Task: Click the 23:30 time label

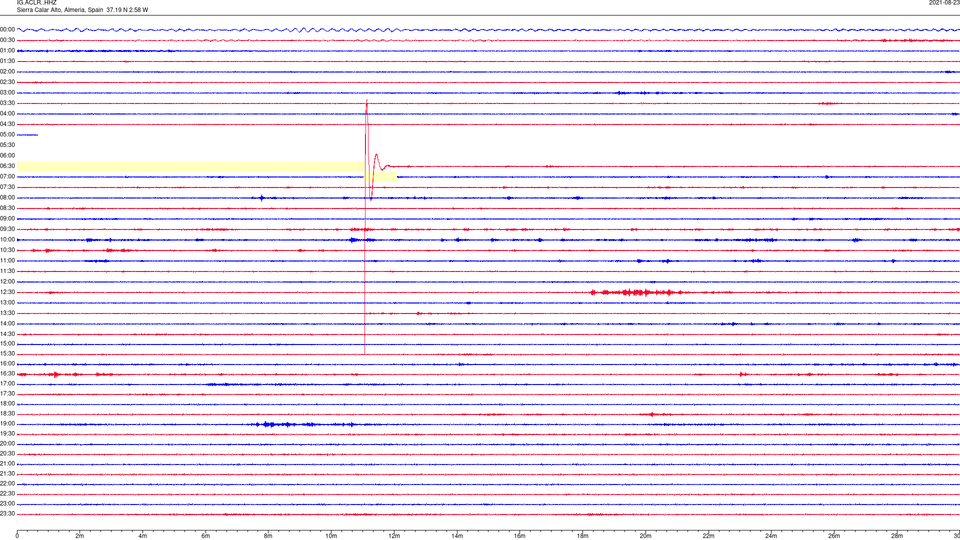Action: (7, 514)
